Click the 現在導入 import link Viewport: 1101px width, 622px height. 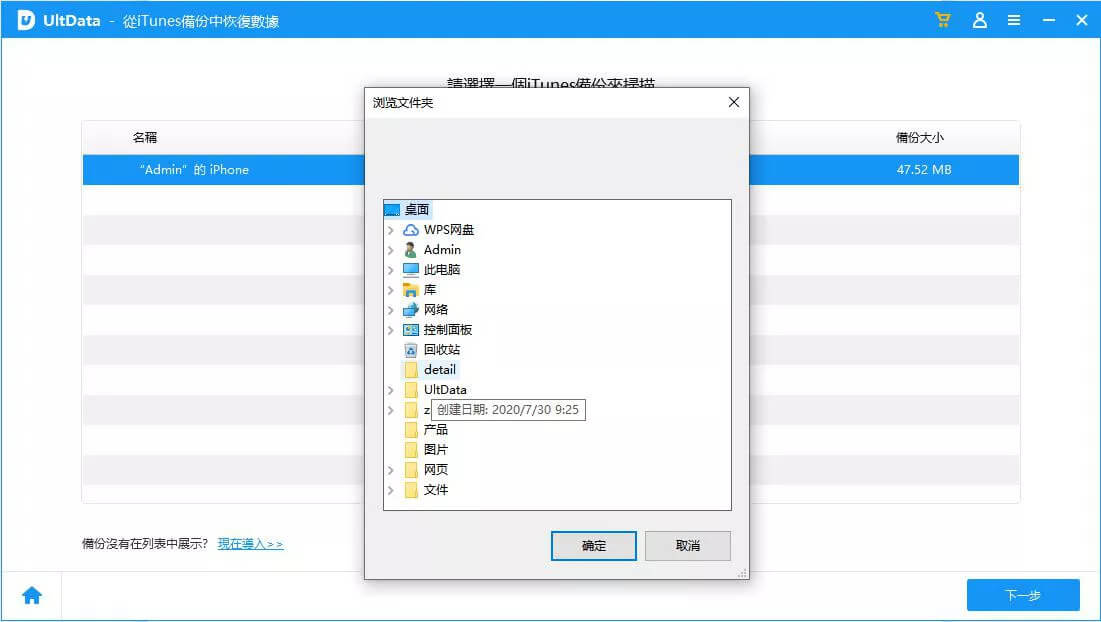tap(250, 544)
